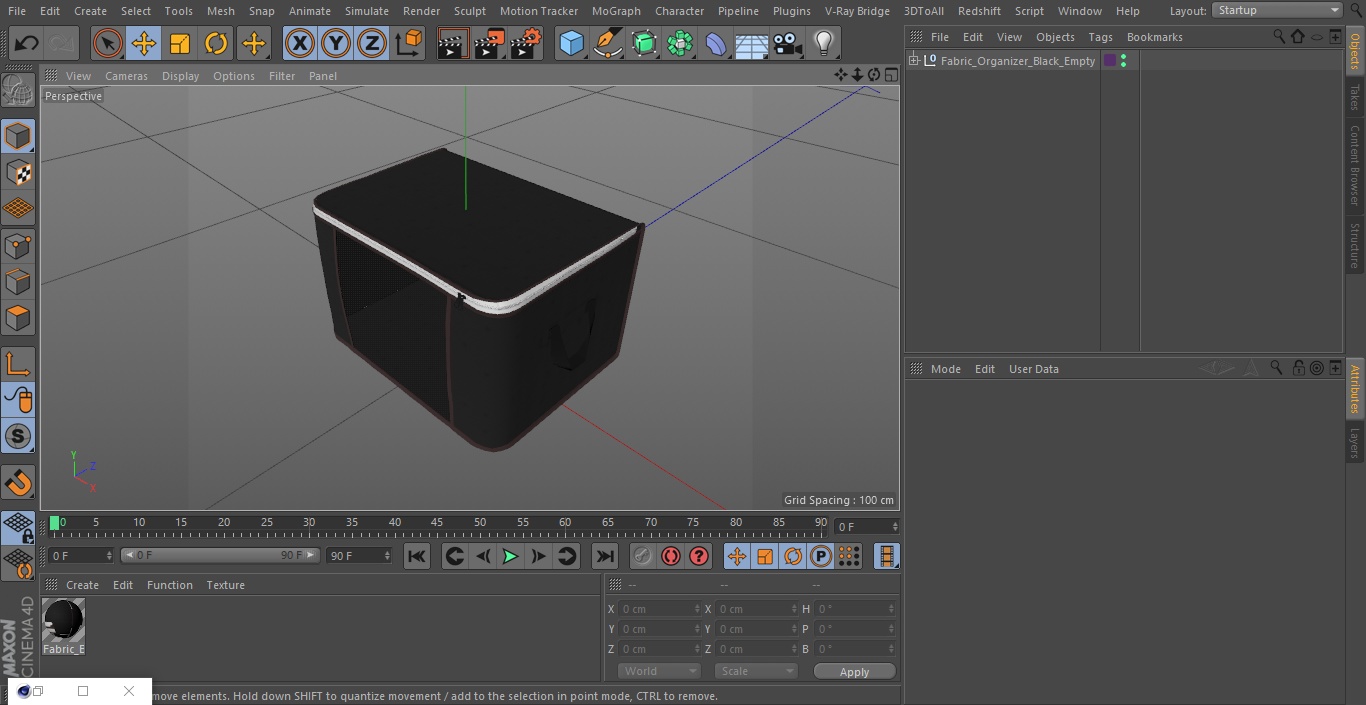
Task: Click the Undo arrow icon
Action: [x=27, y=43]
